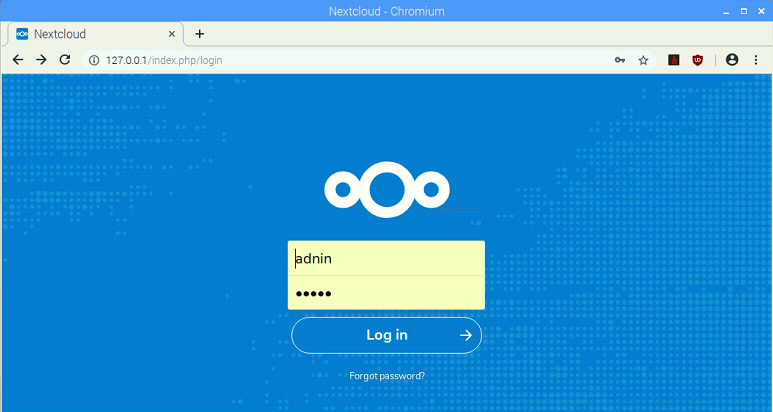Click the Nextcloud favicon on the tab
The image size is (773, 412).
click(22, 34)
